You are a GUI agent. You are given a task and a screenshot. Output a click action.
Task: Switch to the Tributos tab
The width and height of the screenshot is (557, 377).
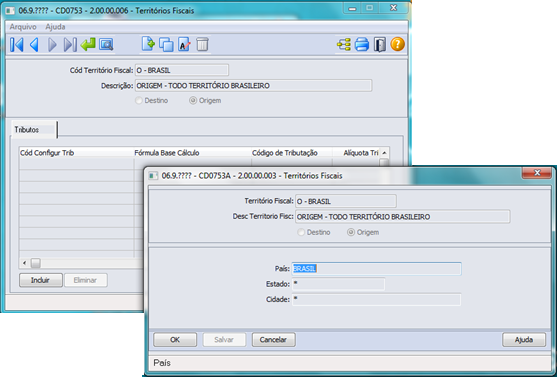point(34,130)
